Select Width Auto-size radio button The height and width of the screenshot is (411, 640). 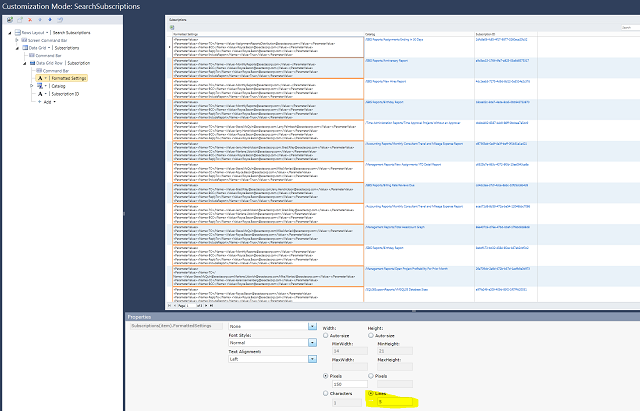325,335
